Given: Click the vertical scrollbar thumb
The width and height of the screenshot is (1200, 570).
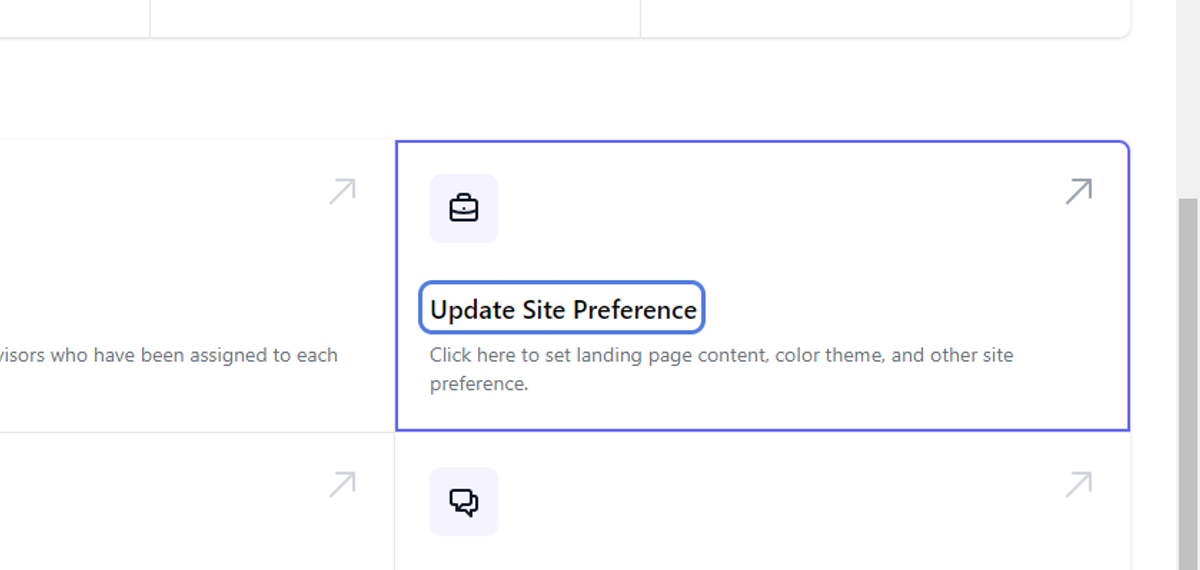Looking at the screenshot, I should click(1189, 384).
